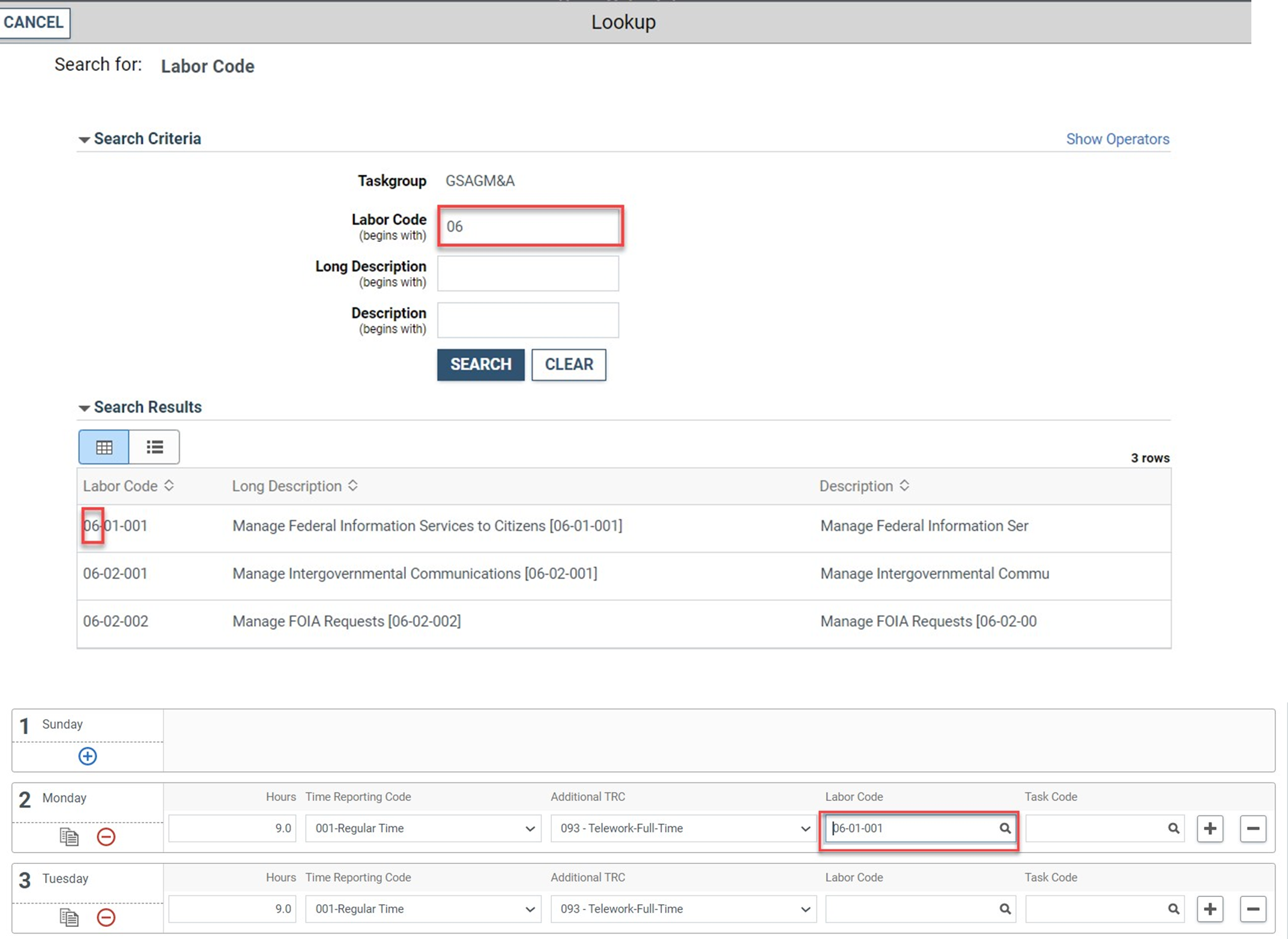Collapse the Search Criteria section

pyautogui.click(x=85, y=139)
